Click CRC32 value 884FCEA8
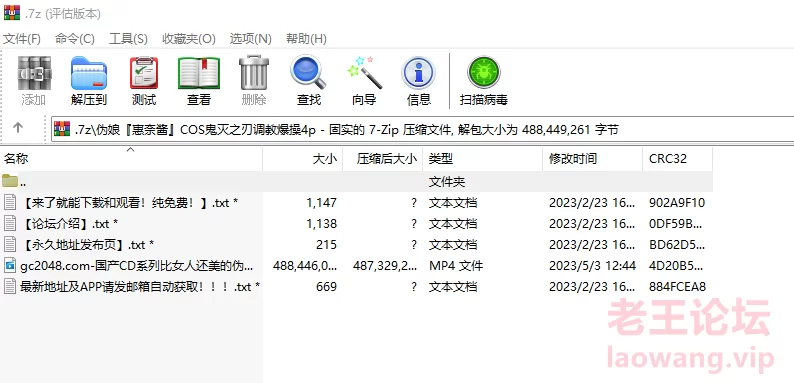The height and width of the screenshot is (383, 794). click(677, 287)
